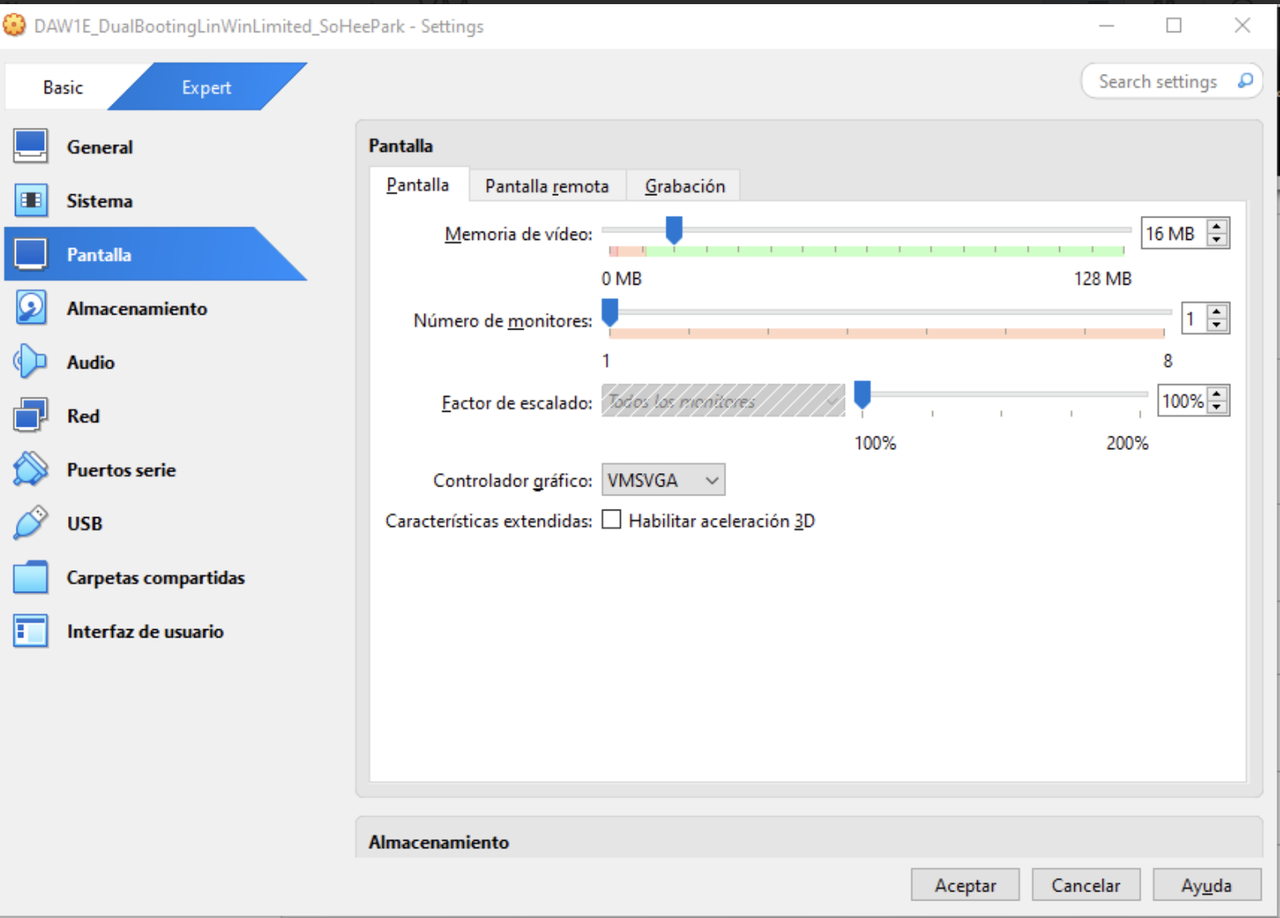
Task: Open Puertos serie settings
Action: click(x=120, y=469)
